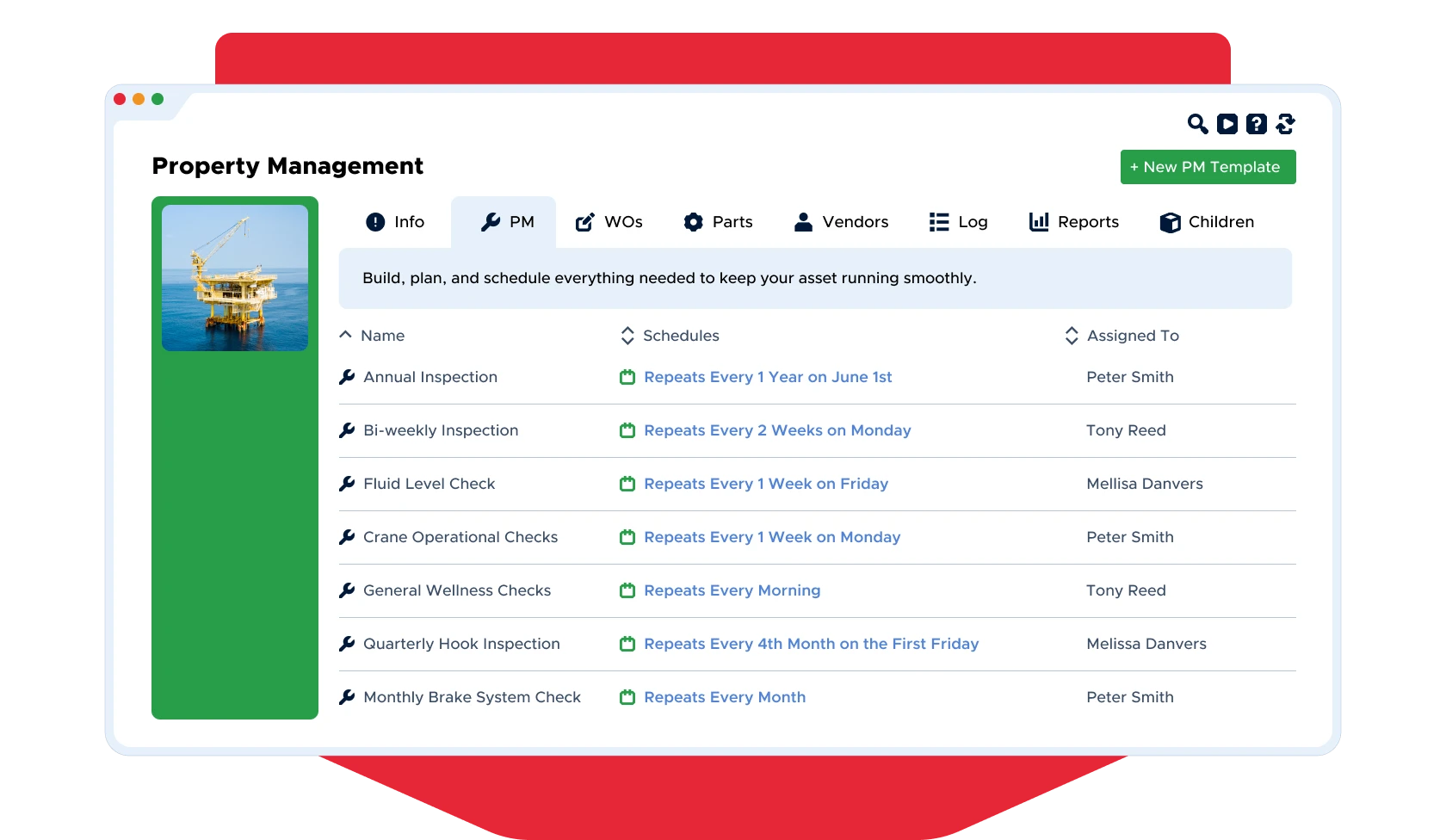Select the Children tab

coord(1207,222)
